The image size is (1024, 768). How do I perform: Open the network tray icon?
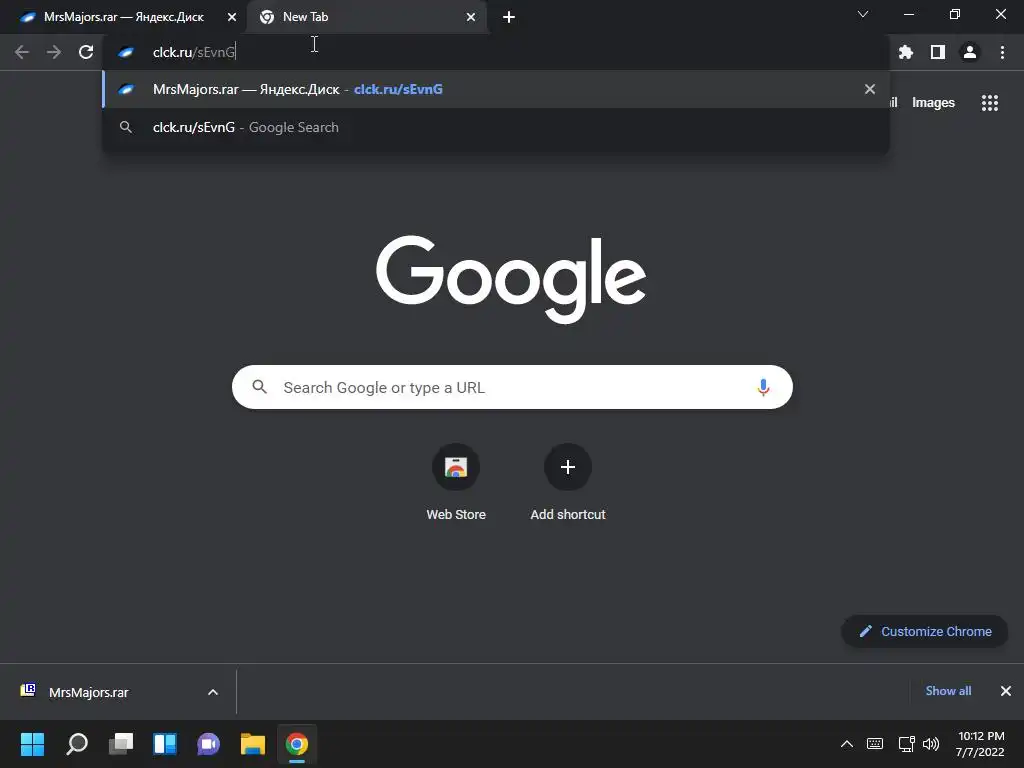pyautogui.click(x=906, y=744)
